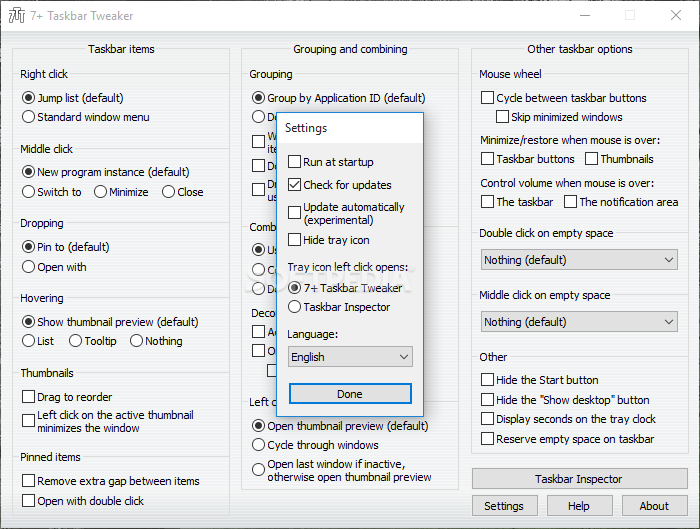This screenshot has height=529, width=700.
Task: Enable Update automatically (experimental)
Action: (x=294, y=212)
